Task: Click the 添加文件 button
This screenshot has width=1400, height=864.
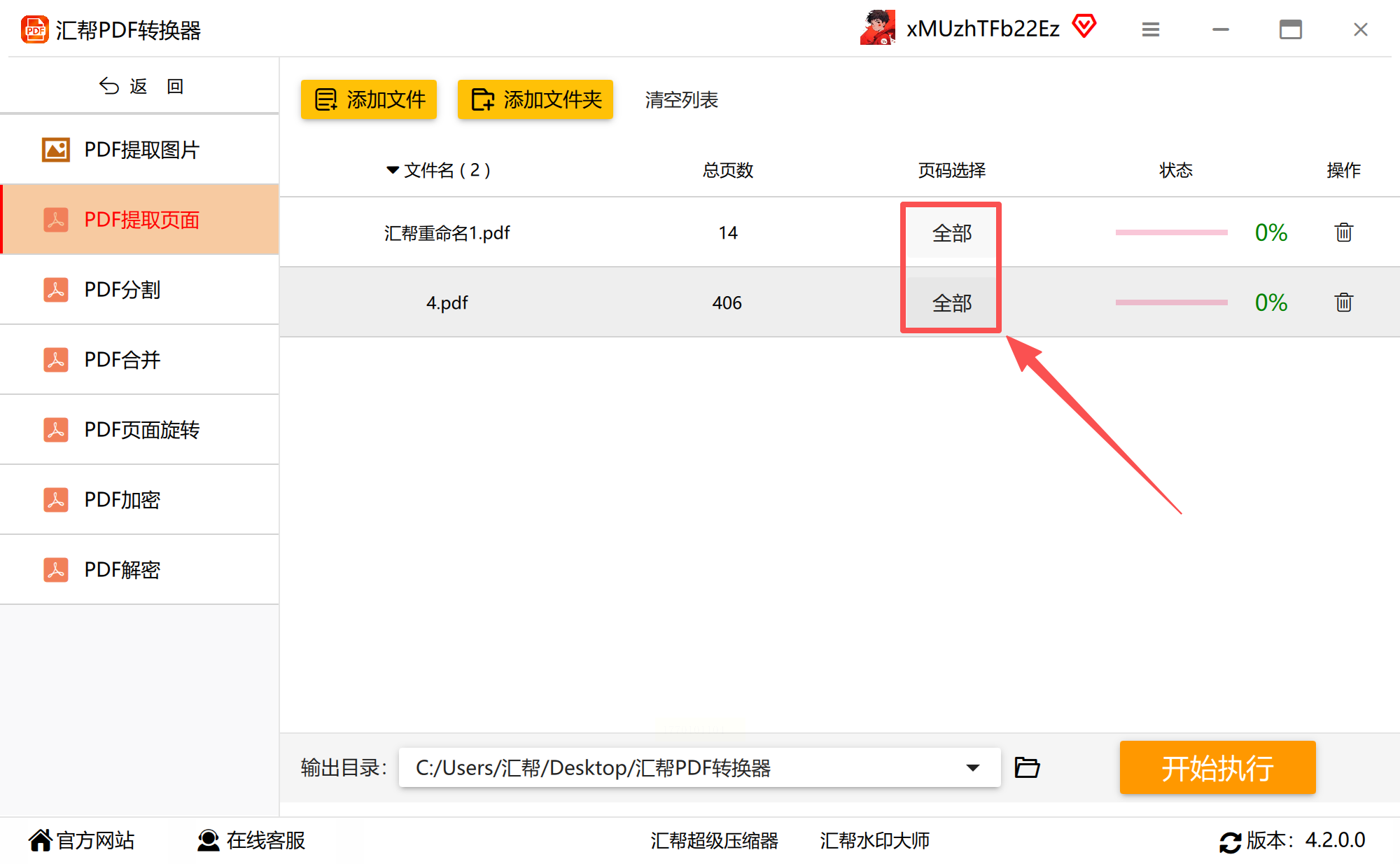Action: coord(369,99)
